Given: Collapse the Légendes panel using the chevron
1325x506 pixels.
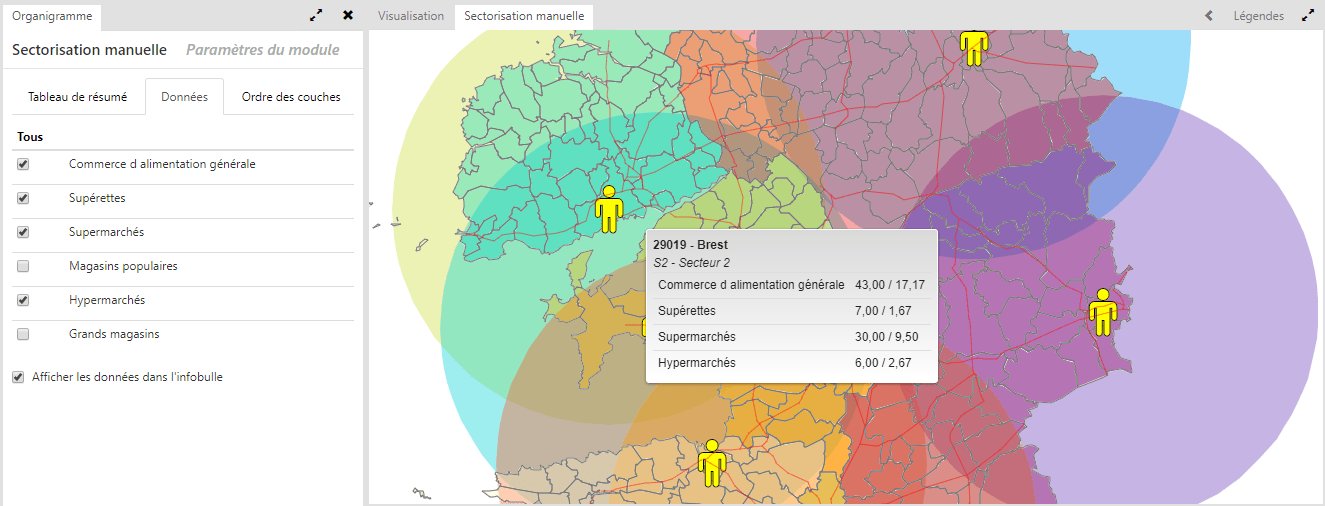Looking at the screenshot, I should [x=1208, y=16].
